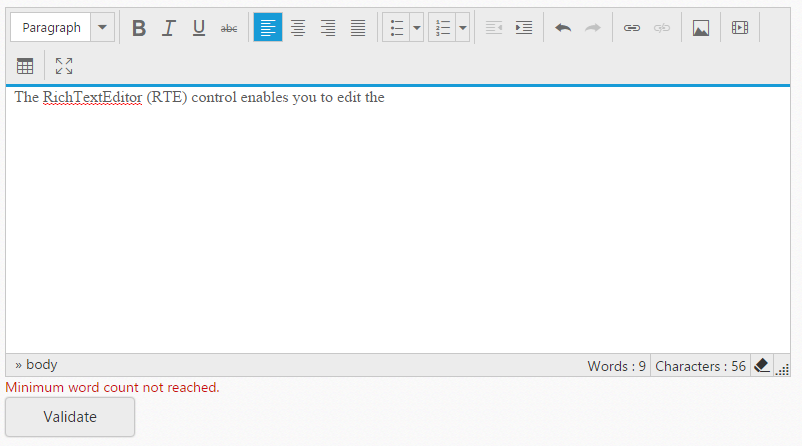
Task: Toggle italic text style
Action: 169,28
